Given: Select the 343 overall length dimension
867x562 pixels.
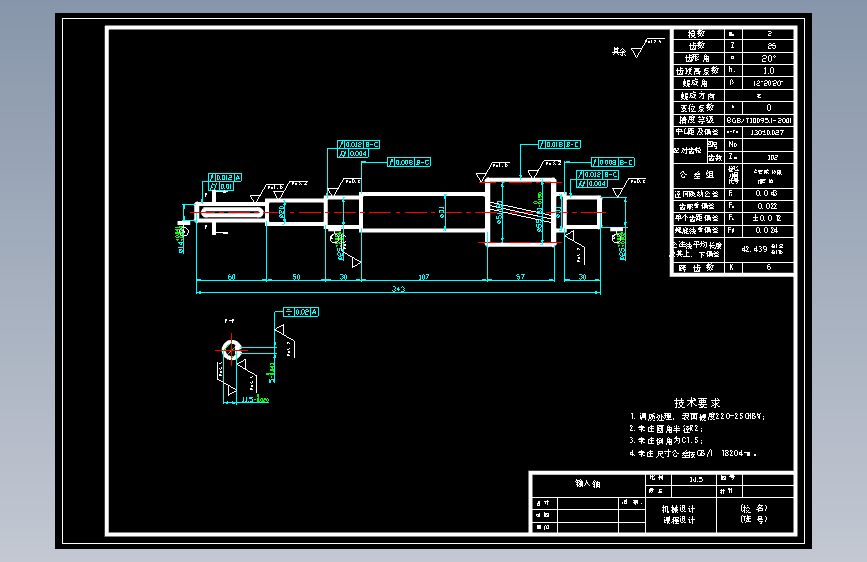Looking at the screenshot, I should pyautogui.click(x=399, y=289).
